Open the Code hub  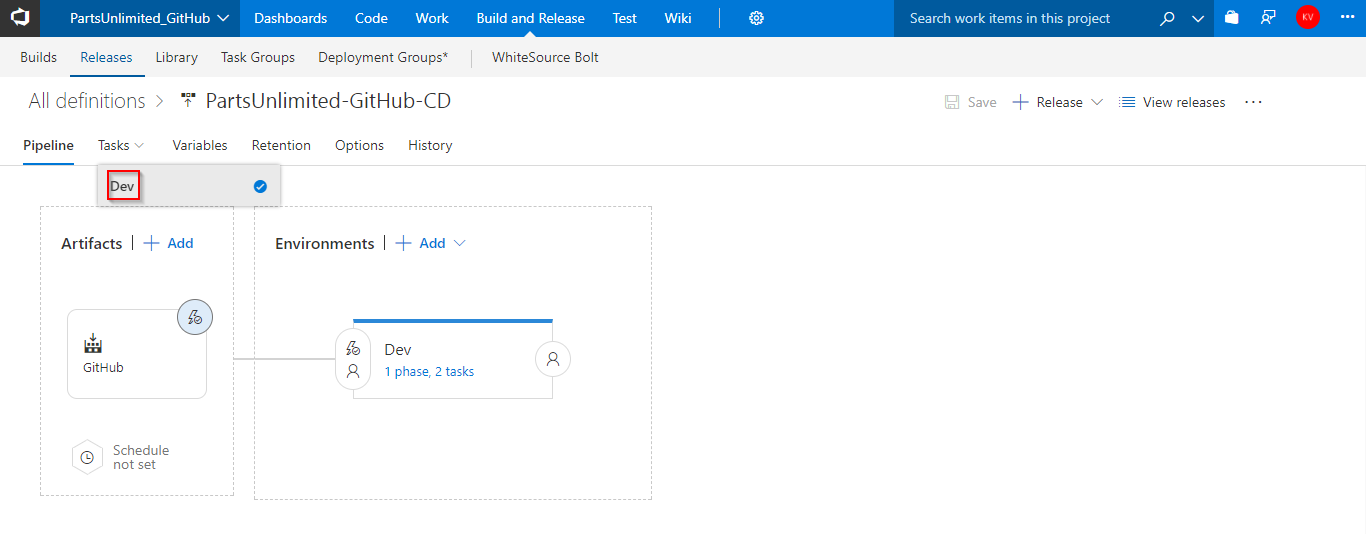pyautogui.click(x=371, y=18)
